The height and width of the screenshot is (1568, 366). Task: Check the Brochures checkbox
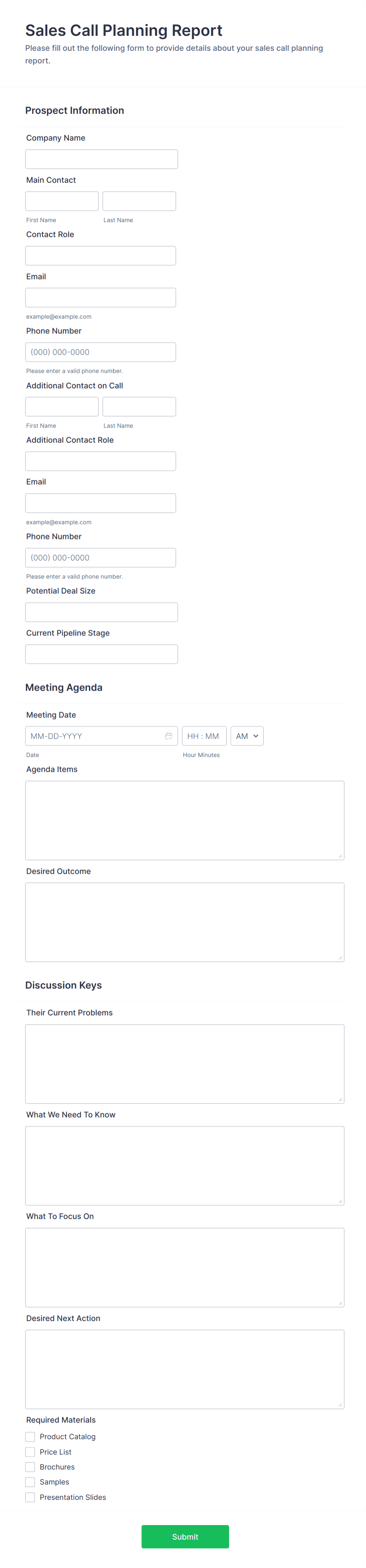pyautogui.click(x=30, y=1467)
